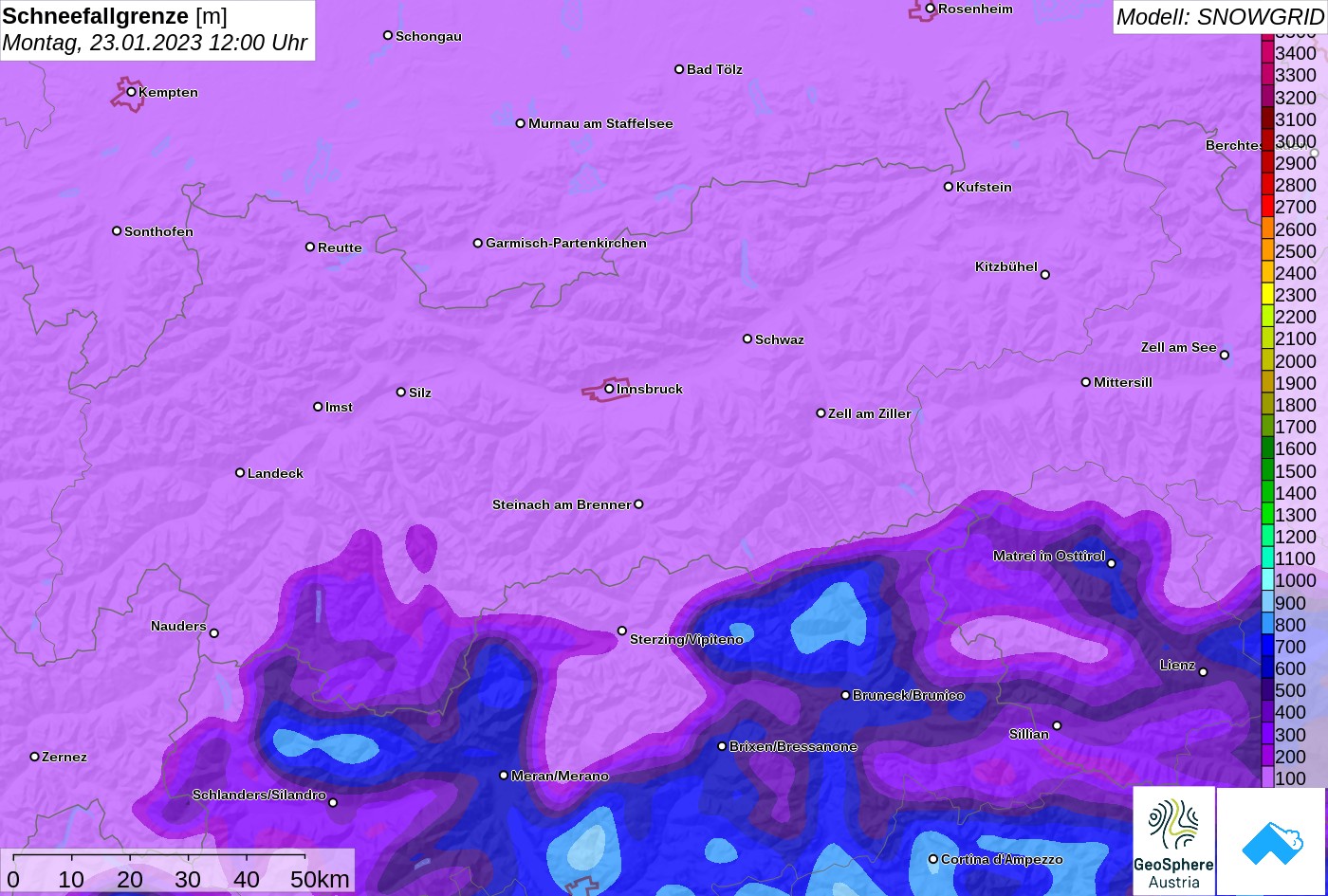Screen dimensions: 1328x896
Task: Click the Mittersill label
Action: pos(1123,382)
